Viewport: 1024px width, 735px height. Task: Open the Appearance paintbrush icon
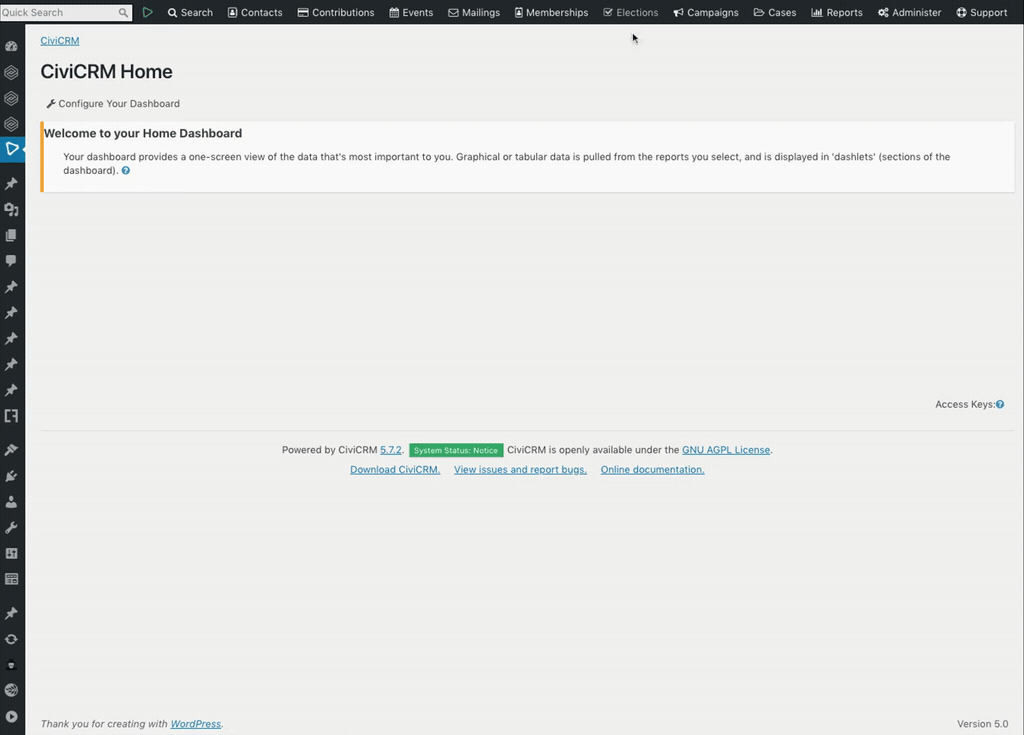pyautogui.click(x=12, y=450)
